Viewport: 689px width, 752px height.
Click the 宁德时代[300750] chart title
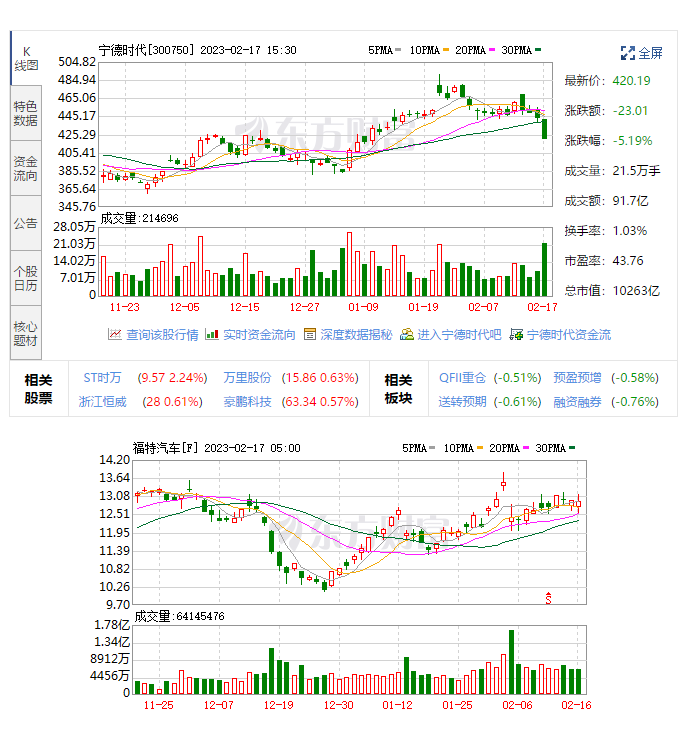click(147, 50)
